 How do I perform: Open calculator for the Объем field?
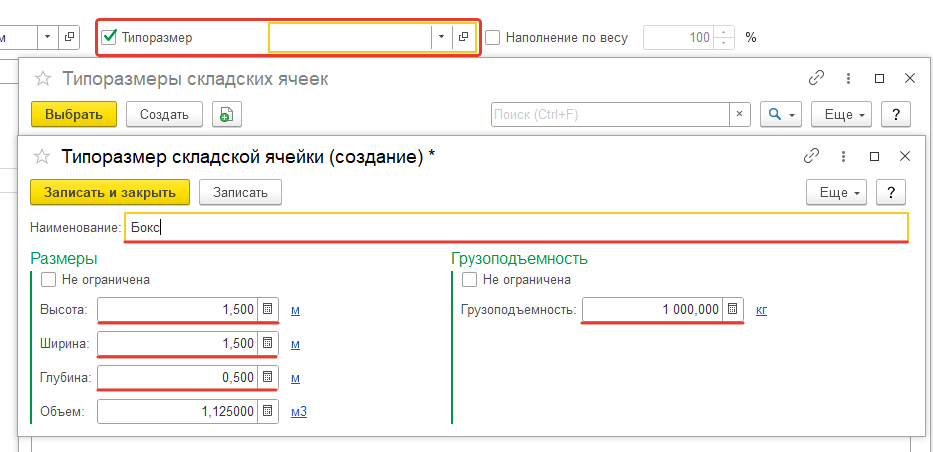click(267, 411)
